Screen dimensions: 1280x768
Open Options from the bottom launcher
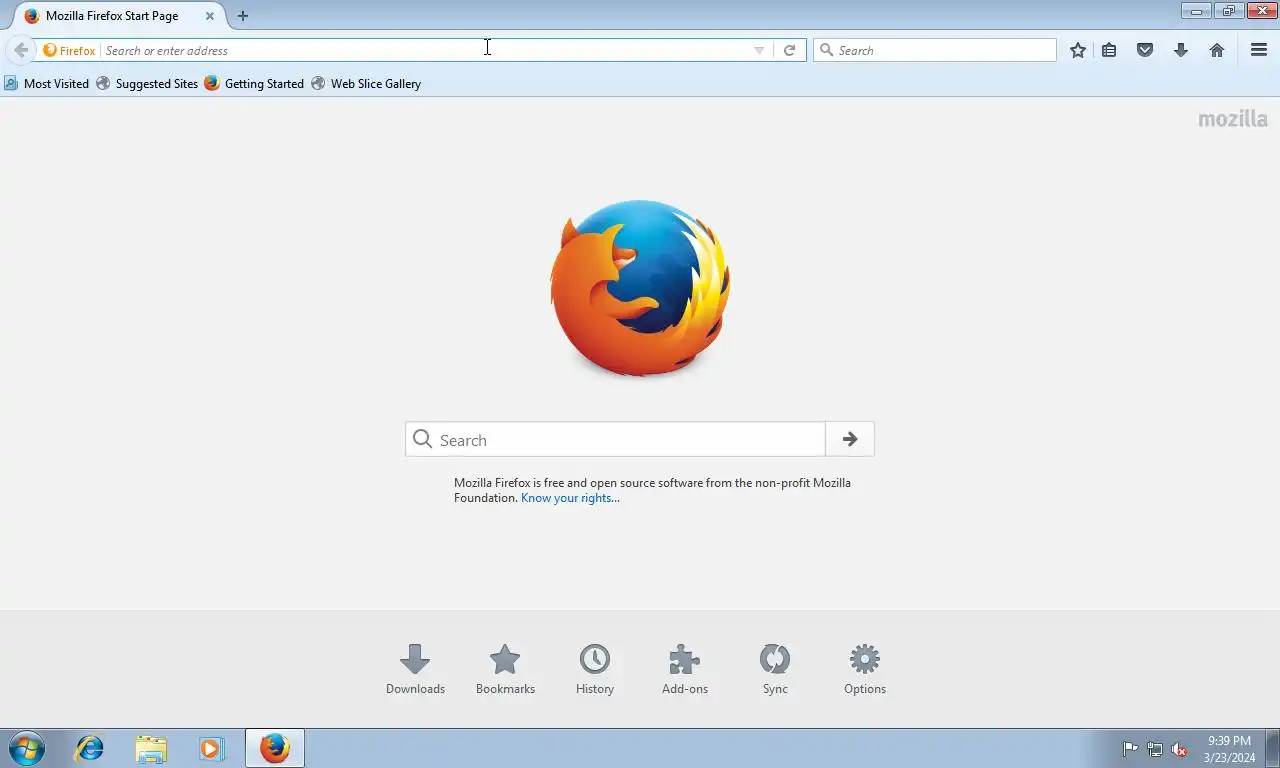865,669
